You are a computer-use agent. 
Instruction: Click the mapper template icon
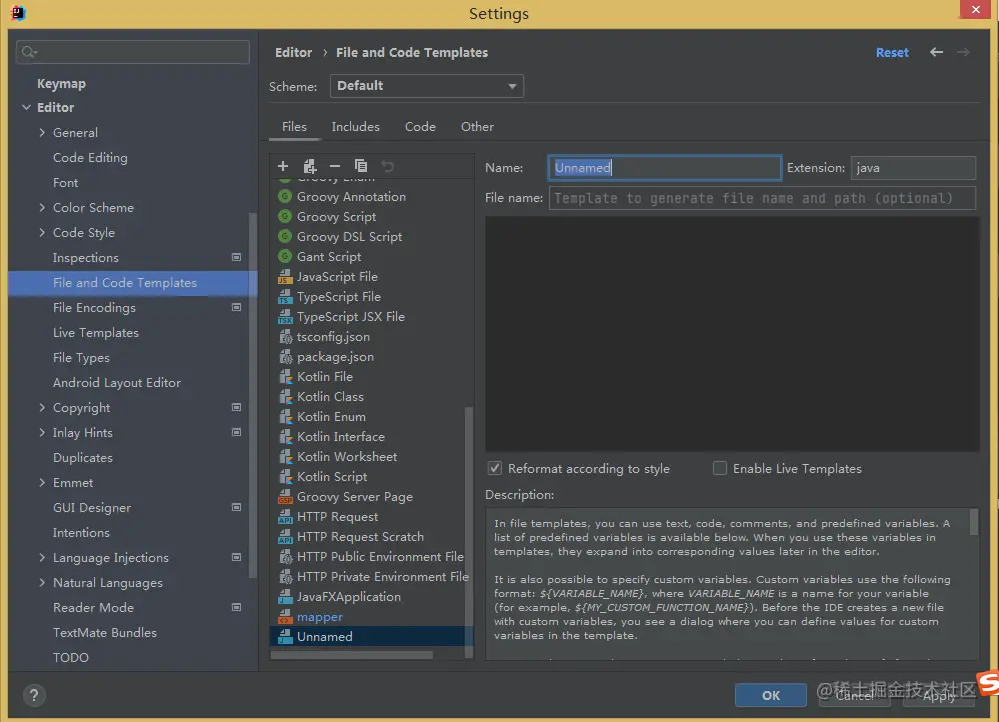click(x=285, y=617)
